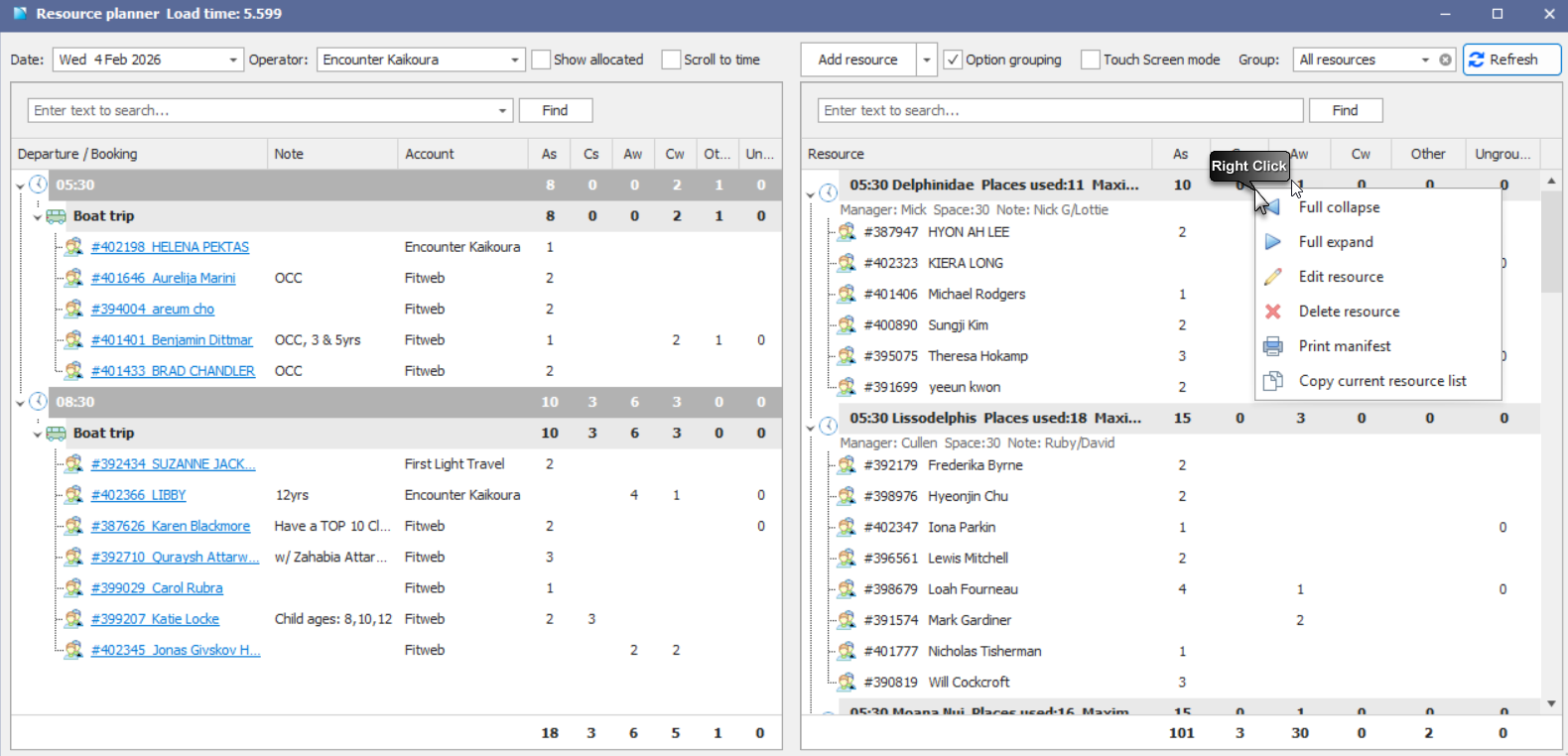
Task: Collapse the 05:30 Boat trip node
Action: [38, 216]
